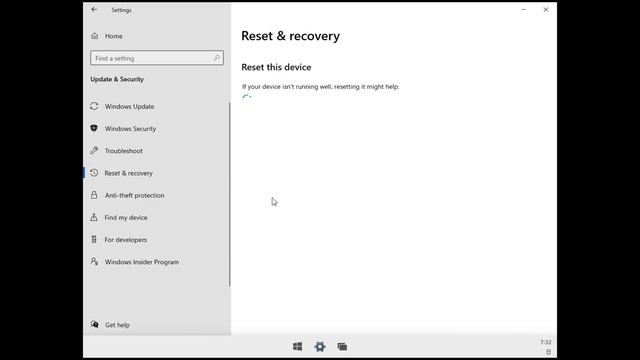The image size is (640, 360).
Task: Open the Settings gear on taskbar
Action: [320, 347]
